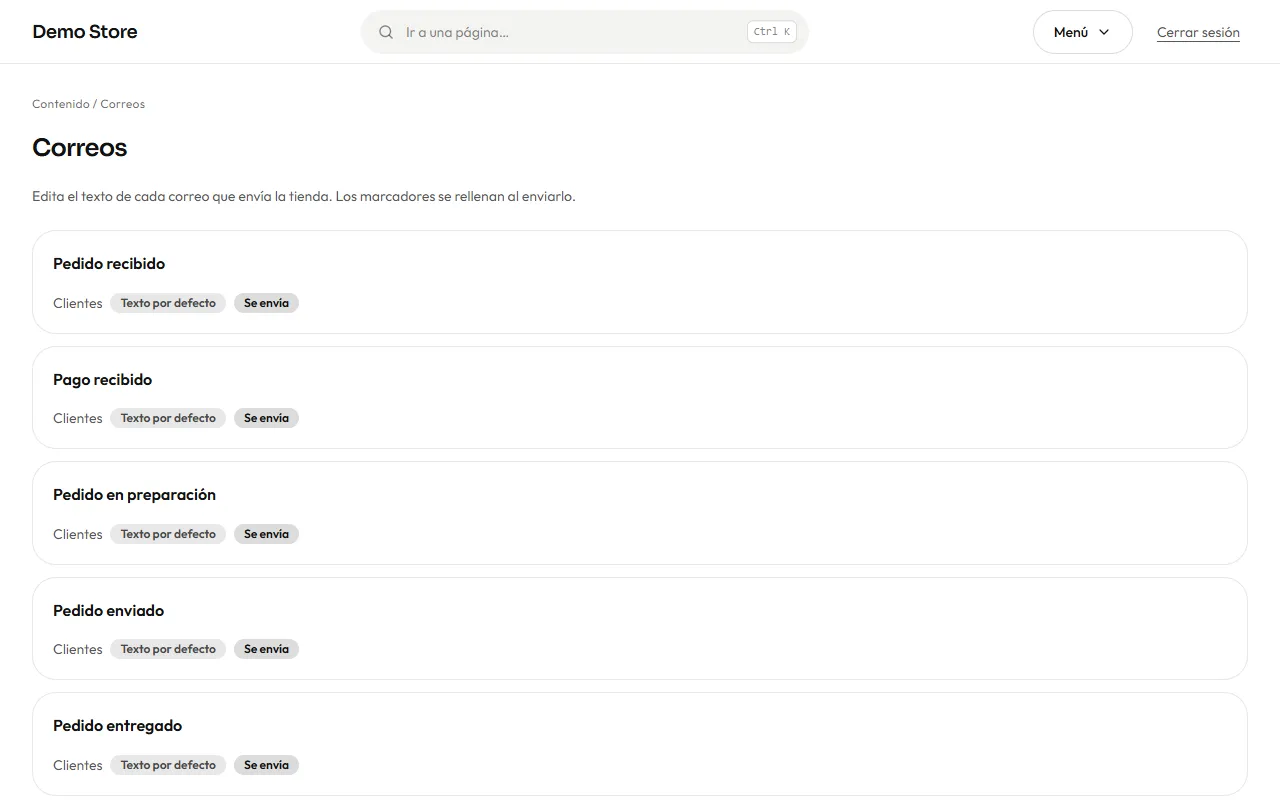Open the Menú button
1280x800 pixels.
point(1082,32)
